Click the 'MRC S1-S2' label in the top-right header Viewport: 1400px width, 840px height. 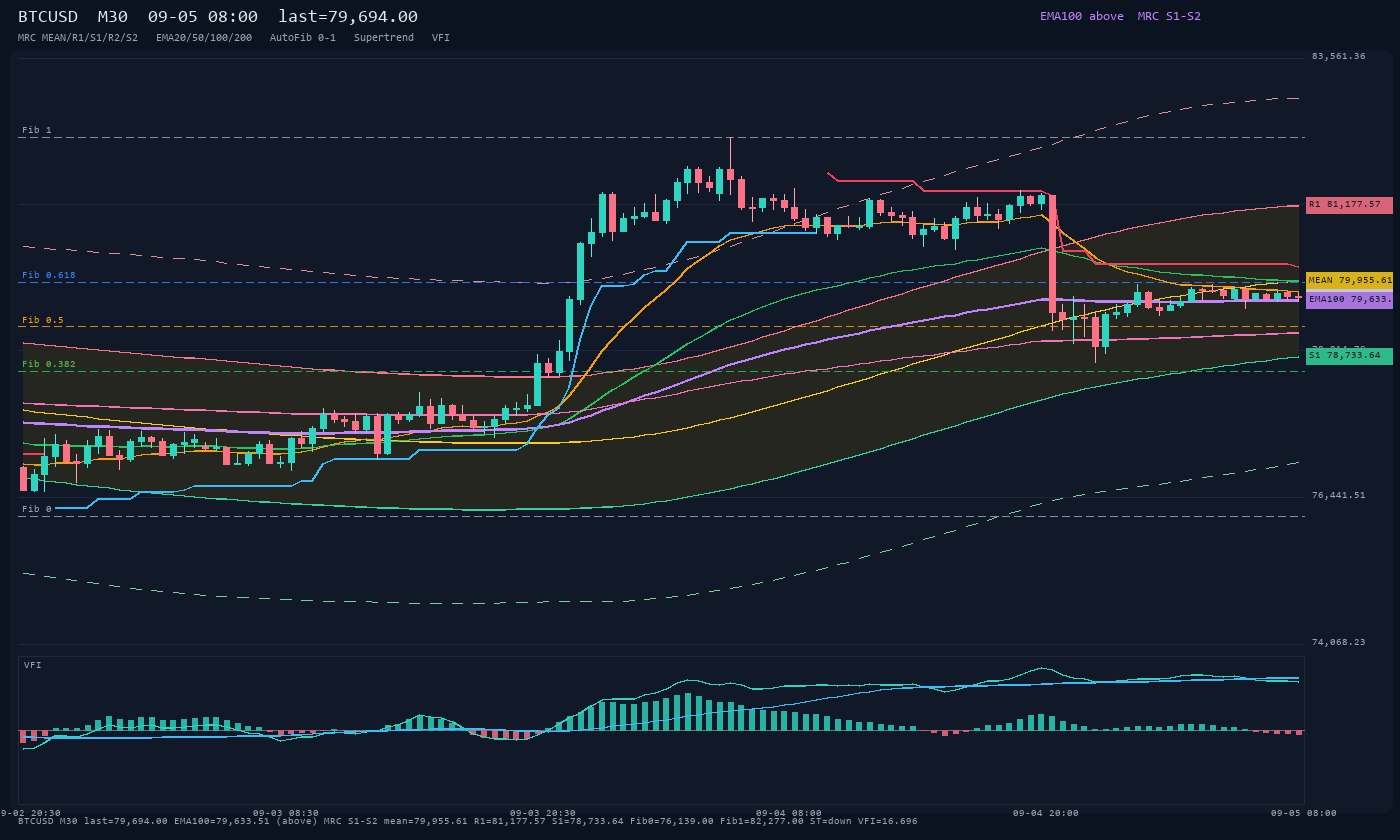[1169, 16]
